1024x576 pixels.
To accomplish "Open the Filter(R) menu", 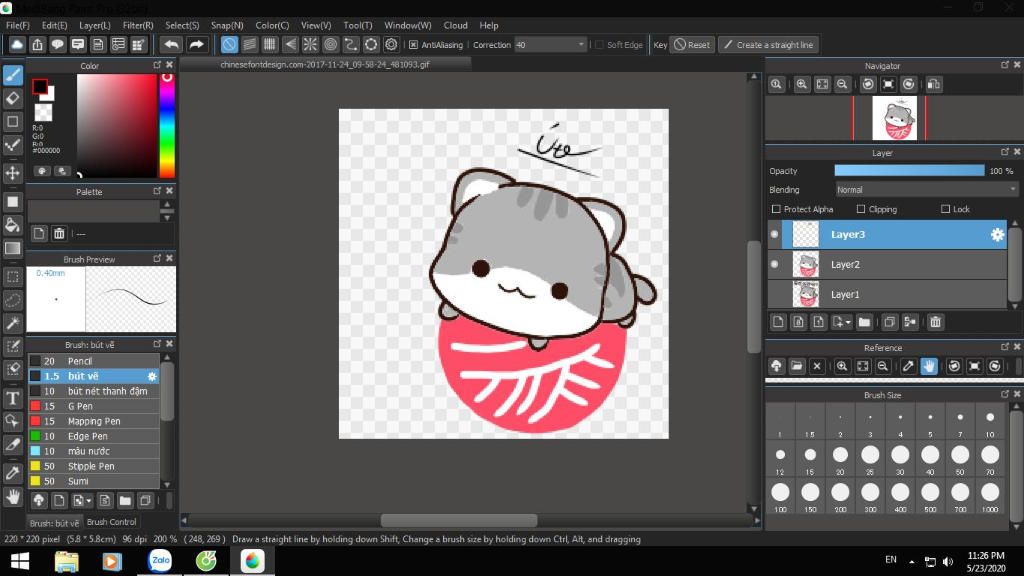I will [x=138, y=25].
